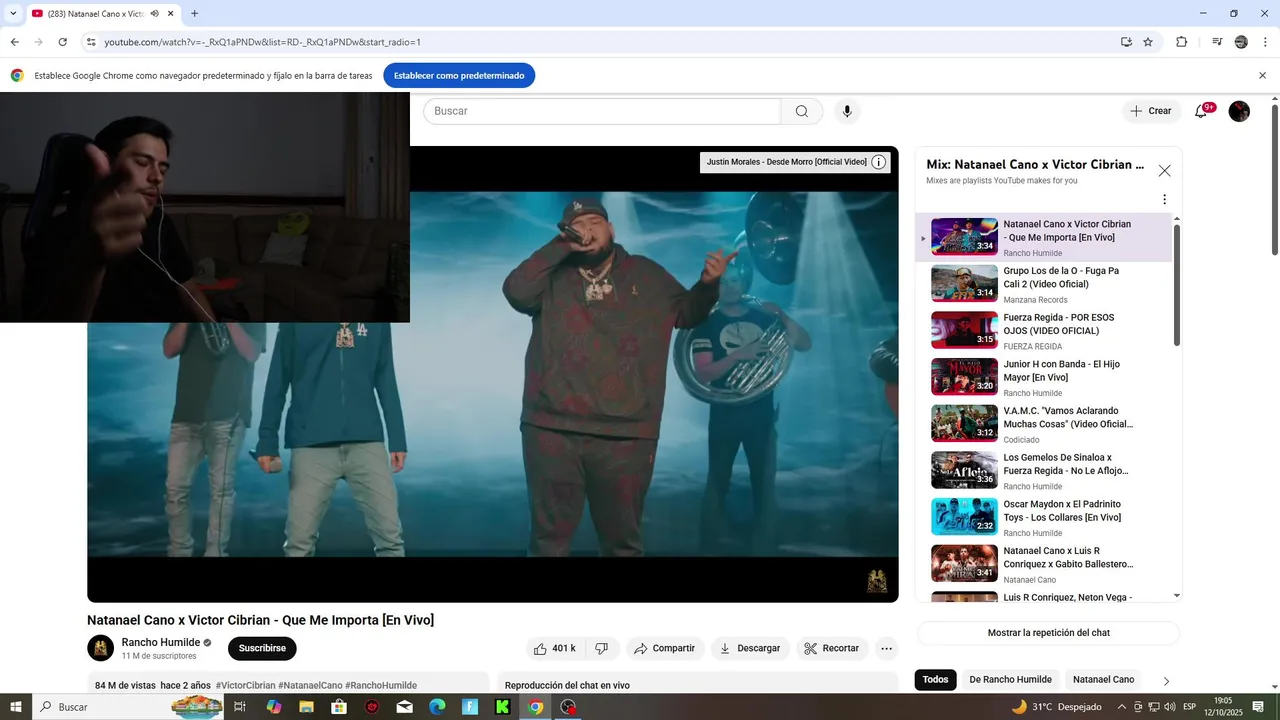Open Microsoft Edge from taskbar
This screenshot has height=720, width=1280.
coord(437,707)
